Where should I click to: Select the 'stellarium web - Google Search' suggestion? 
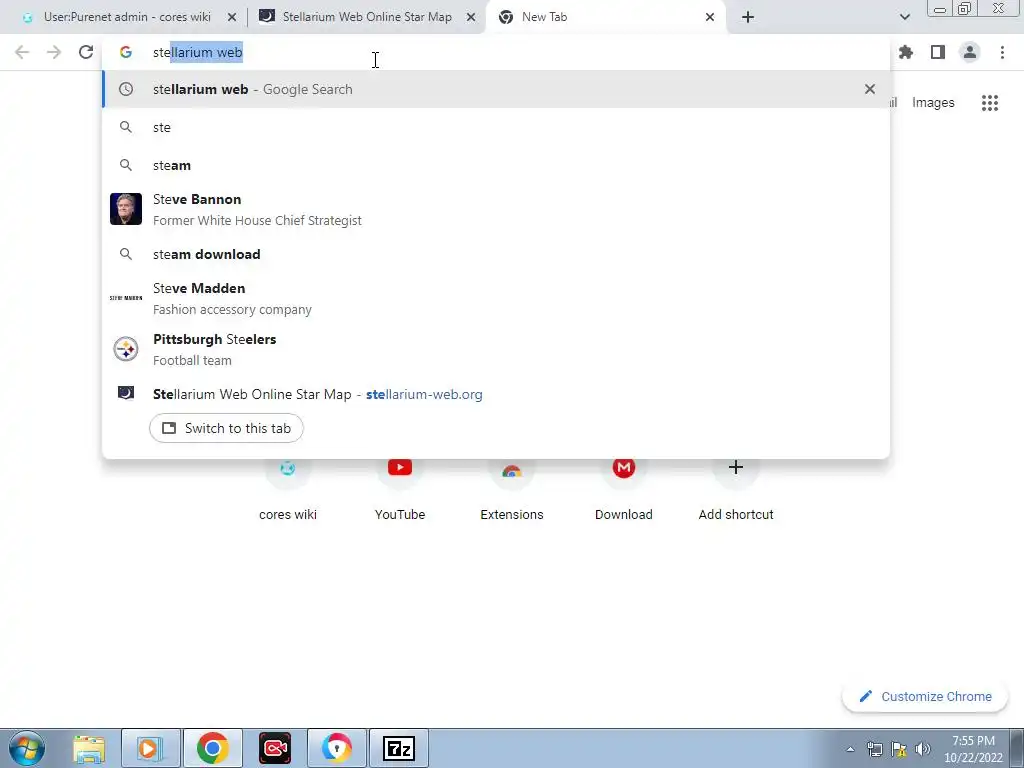point(496,89)
